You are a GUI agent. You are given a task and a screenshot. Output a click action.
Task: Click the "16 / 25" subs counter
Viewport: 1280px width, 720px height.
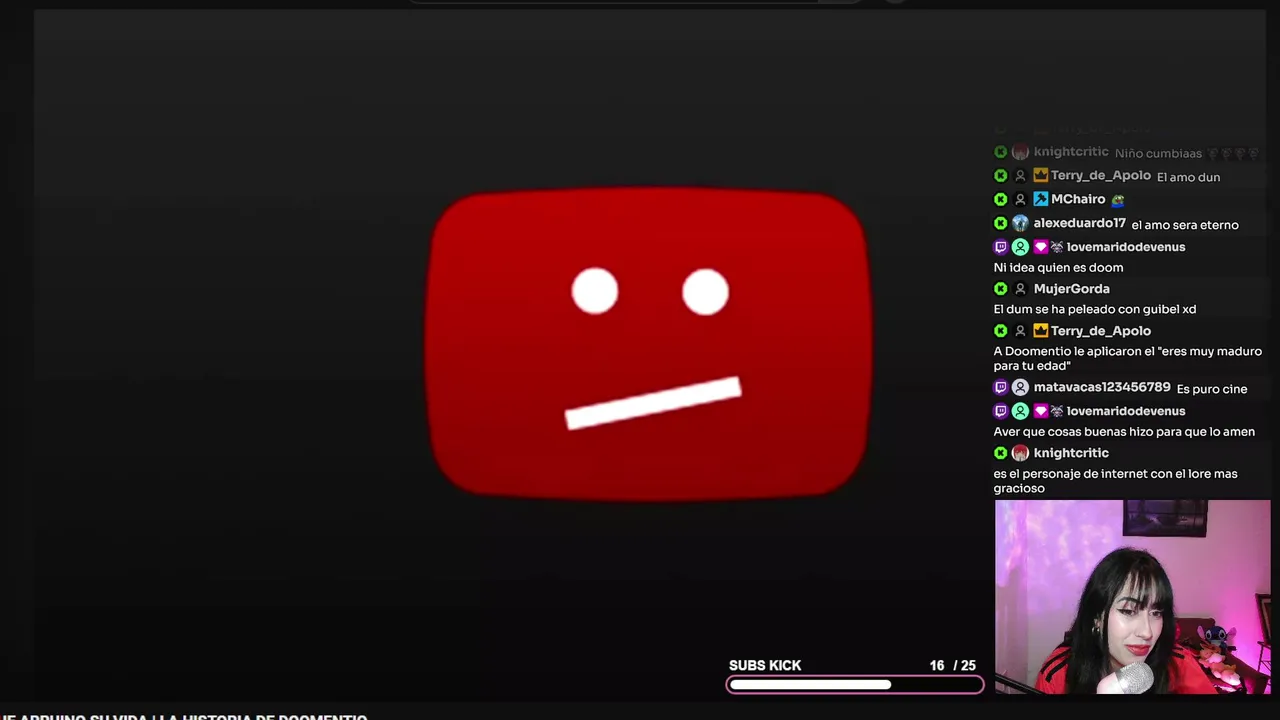pos(952,665)
